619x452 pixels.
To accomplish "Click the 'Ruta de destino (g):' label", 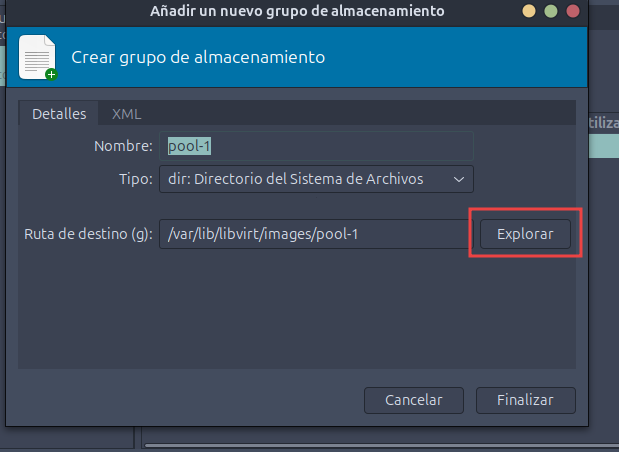I will pyautogui.click(x=87, y=234).
